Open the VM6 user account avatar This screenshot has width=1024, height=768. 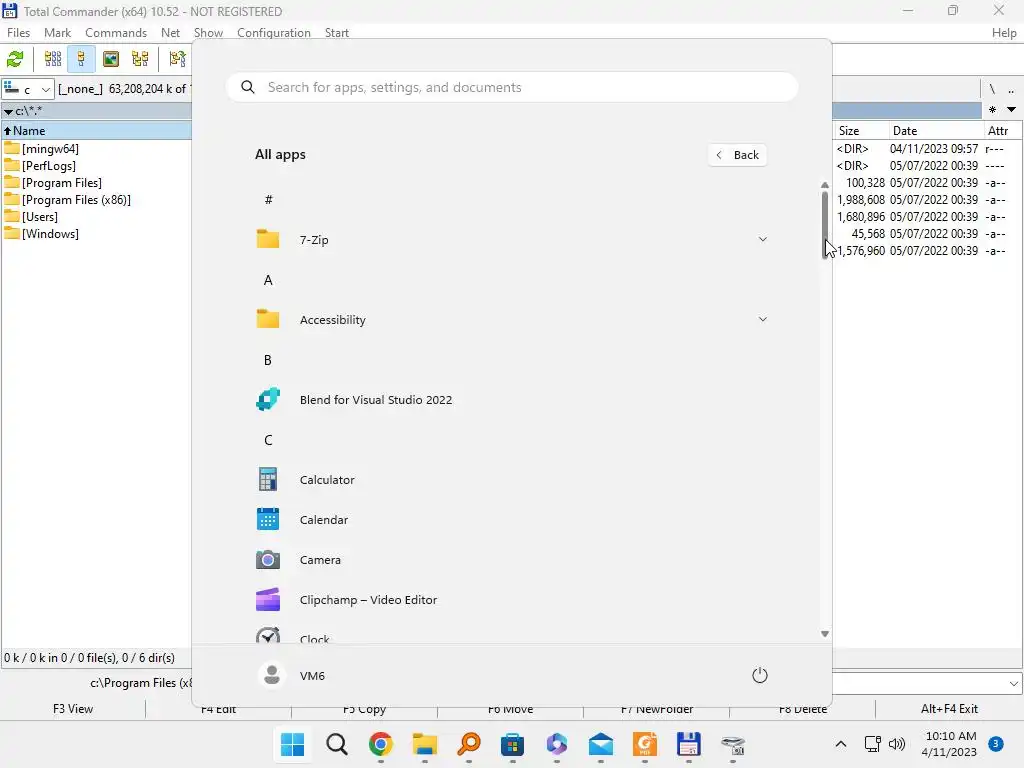272,675
